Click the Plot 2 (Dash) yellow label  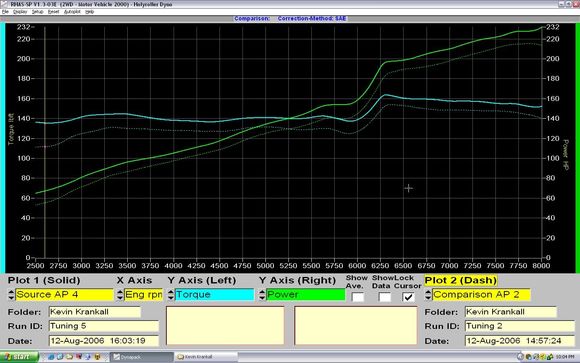coord(461,280)
